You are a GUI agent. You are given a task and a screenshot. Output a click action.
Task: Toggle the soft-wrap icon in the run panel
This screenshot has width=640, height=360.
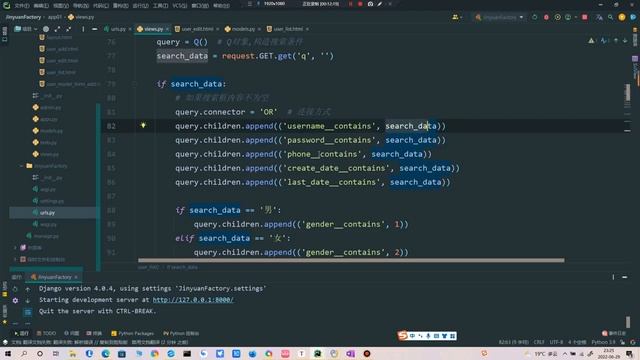coord(27,312)
